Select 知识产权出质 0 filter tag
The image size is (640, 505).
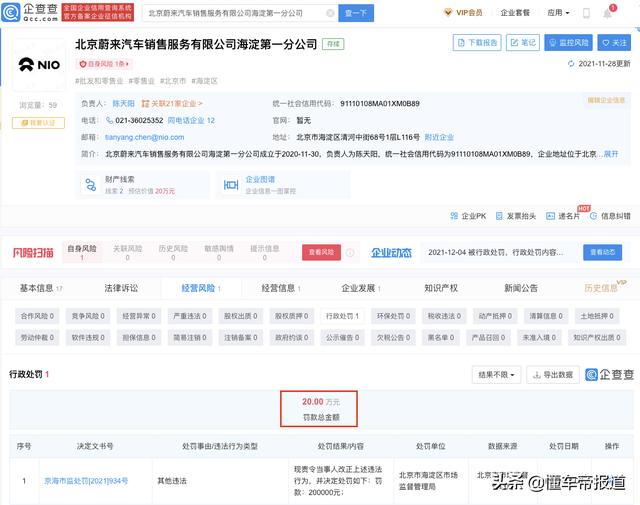coord(597,338)
